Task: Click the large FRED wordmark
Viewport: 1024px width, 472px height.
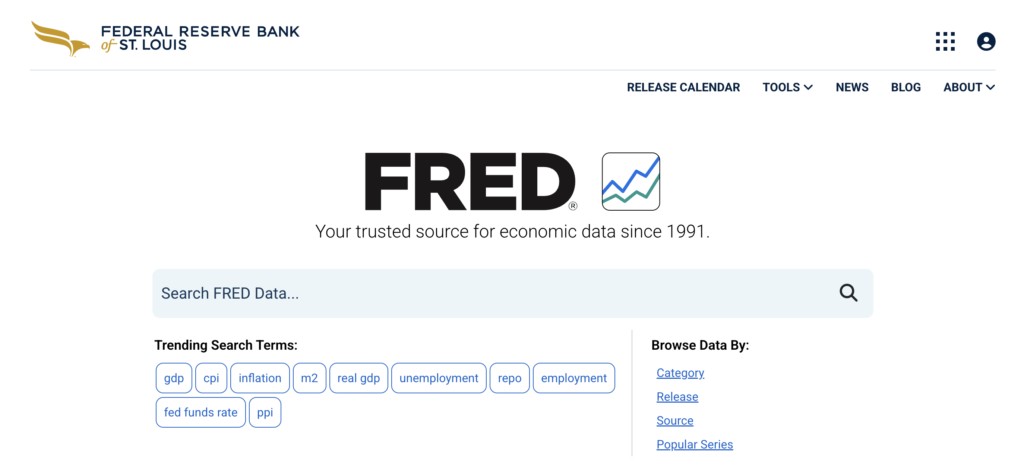Action: pos(471,181)
